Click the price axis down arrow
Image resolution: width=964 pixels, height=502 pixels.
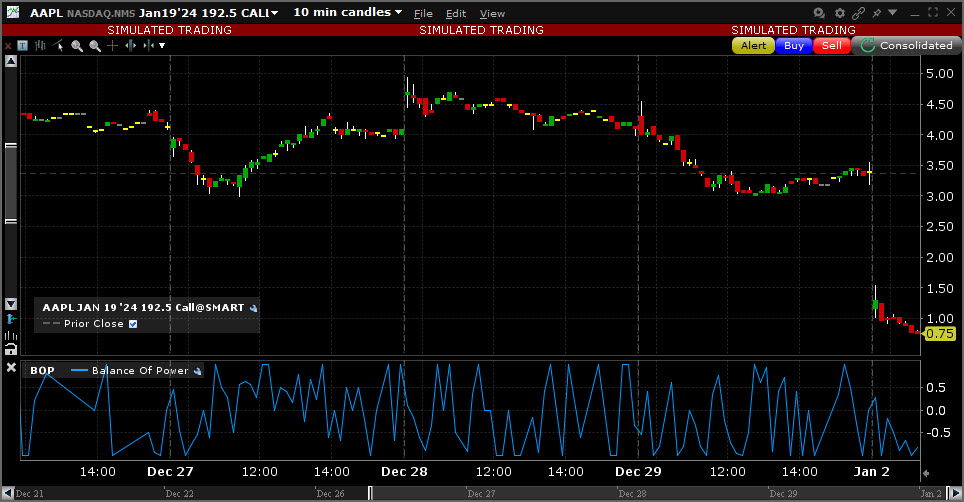pos(11,304)
